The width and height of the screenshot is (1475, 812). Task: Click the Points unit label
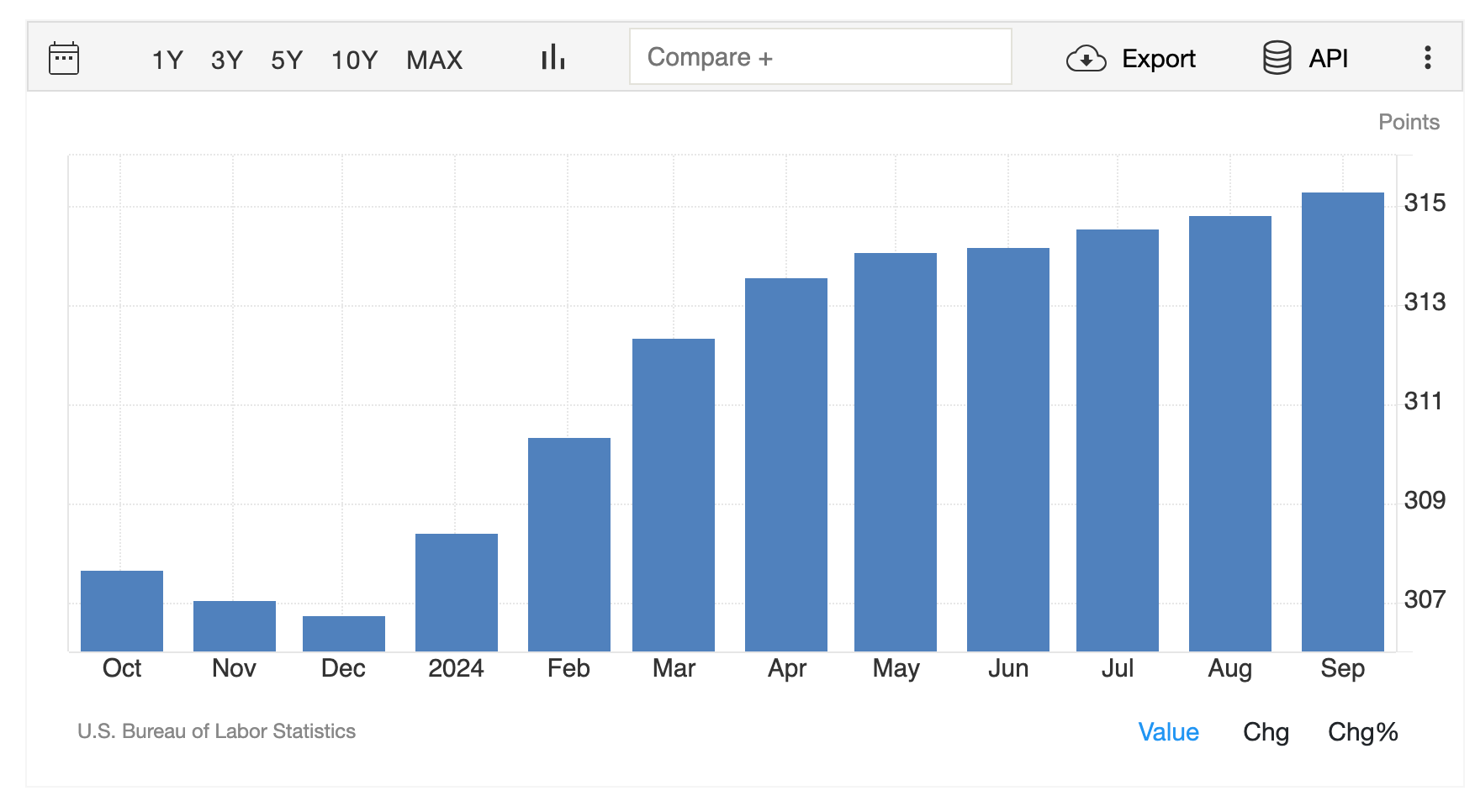pos(1409,122)
